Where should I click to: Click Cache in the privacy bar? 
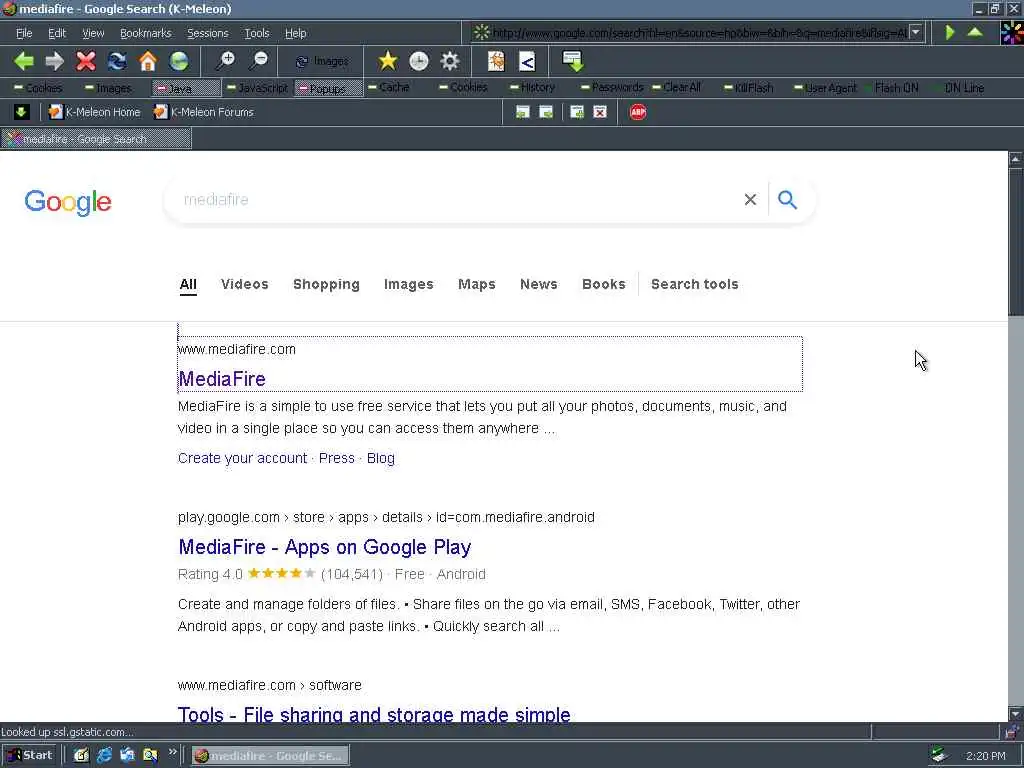click(389, 88)
